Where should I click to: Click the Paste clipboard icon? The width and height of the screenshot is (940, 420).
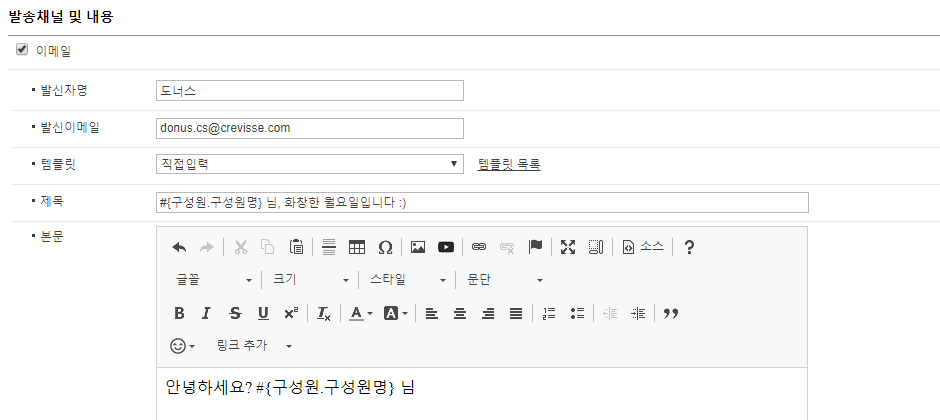[x=296, y=247]
